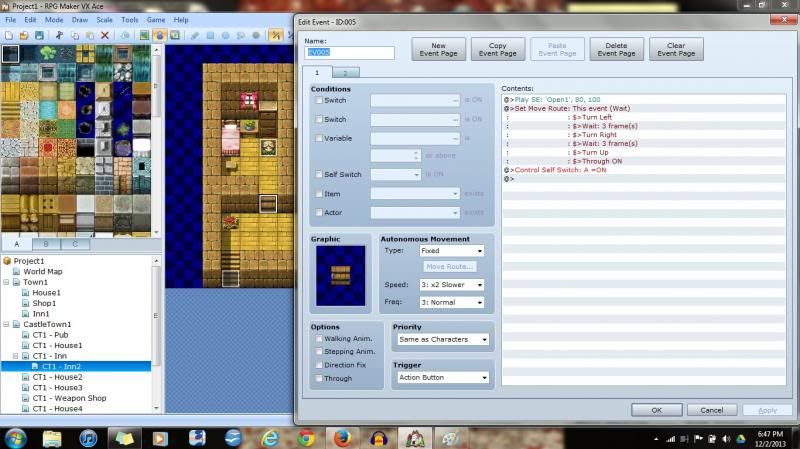Click the New Event Page button
The height and width of the screenshot is (449, 800).
(438, 49)
